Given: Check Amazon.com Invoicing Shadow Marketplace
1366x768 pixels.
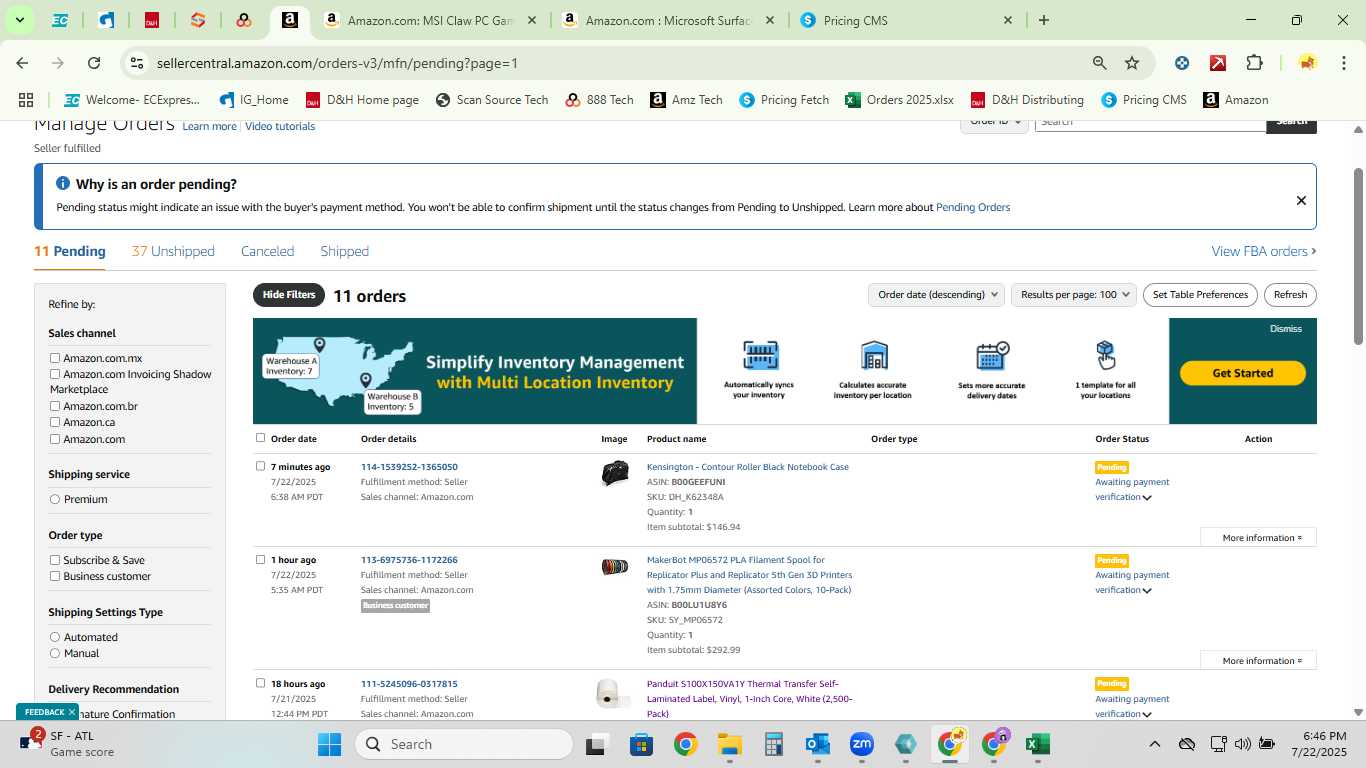Looking at the screenshot, I should 55,374.
